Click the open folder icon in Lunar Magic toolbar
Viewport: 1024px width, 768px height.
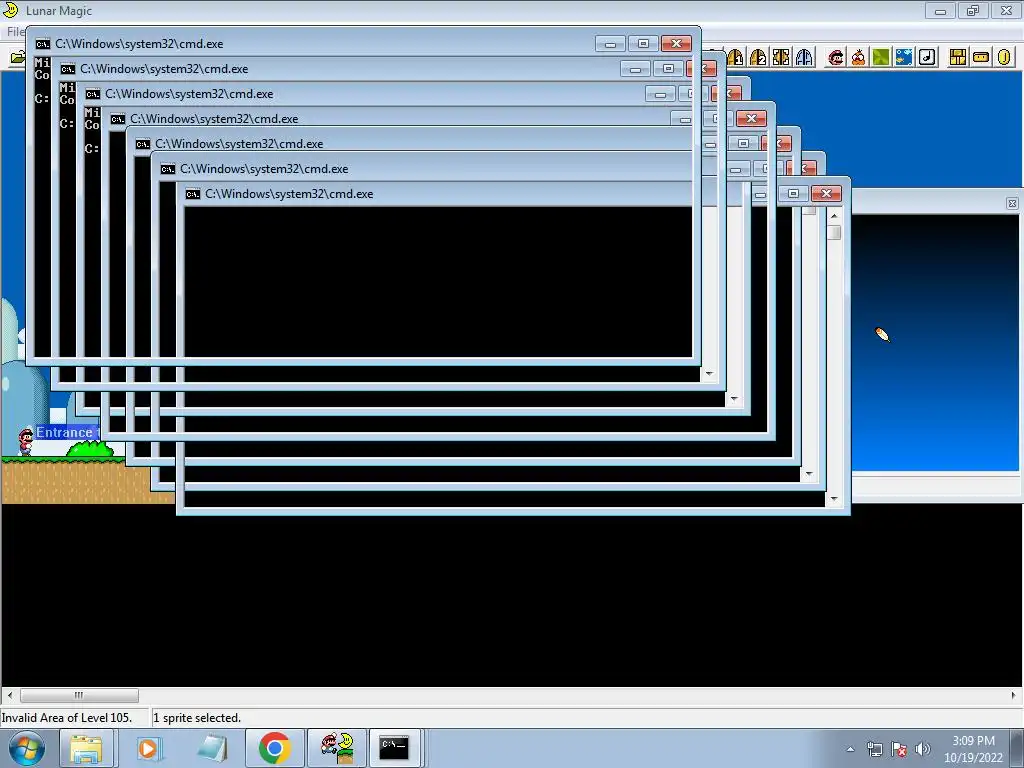(18, 57)
